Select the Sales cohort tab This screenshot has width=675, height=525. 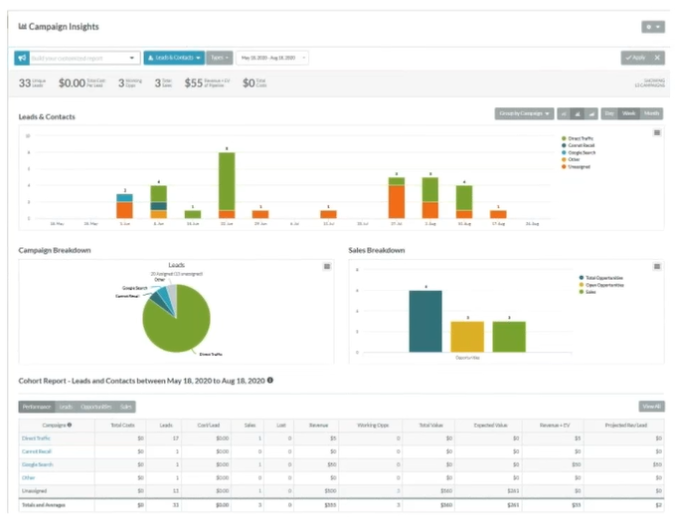click(127, 407)
